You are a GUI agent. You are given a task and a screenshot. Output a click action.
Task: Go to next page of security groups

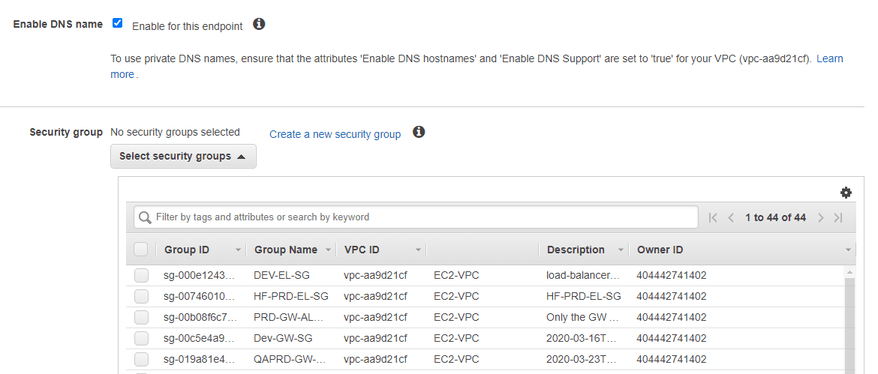[x=821, y=218]
